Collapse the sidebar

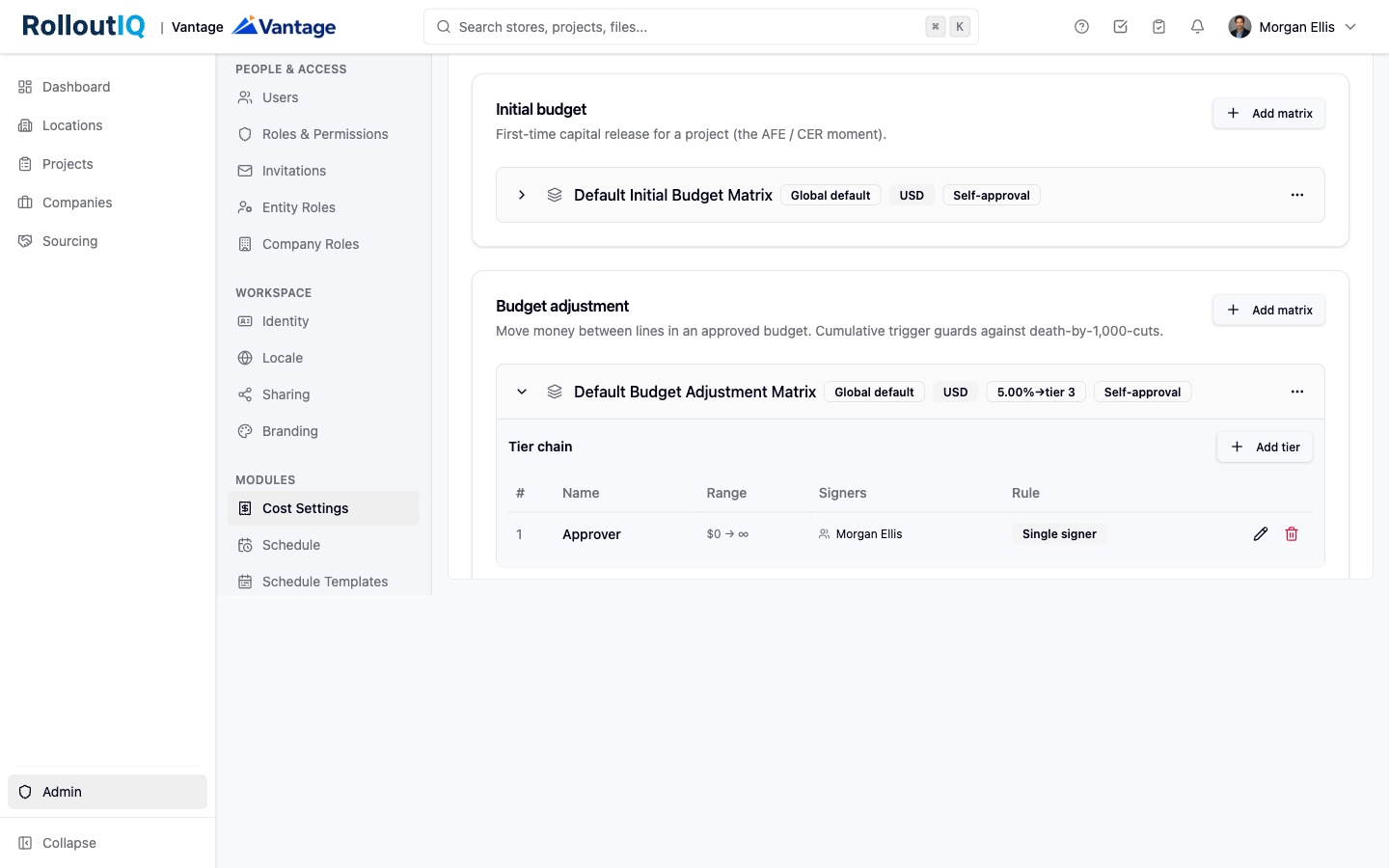(107, 843)
